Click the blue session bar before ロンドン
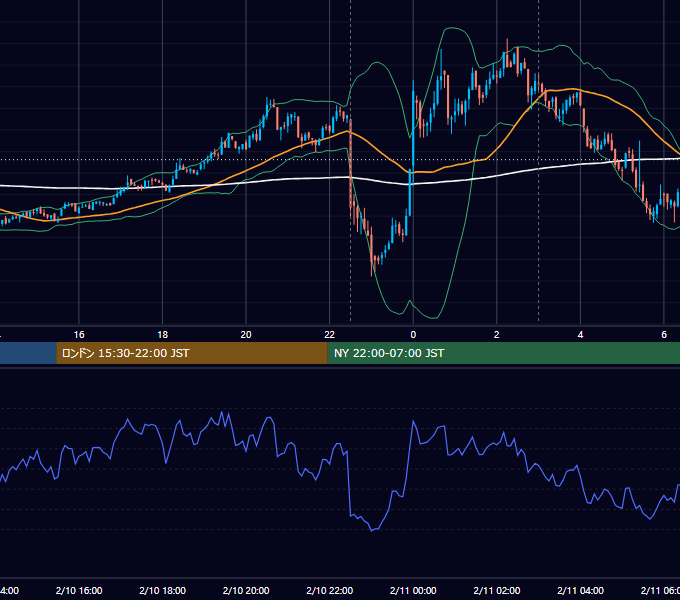 tap(28, 353)
